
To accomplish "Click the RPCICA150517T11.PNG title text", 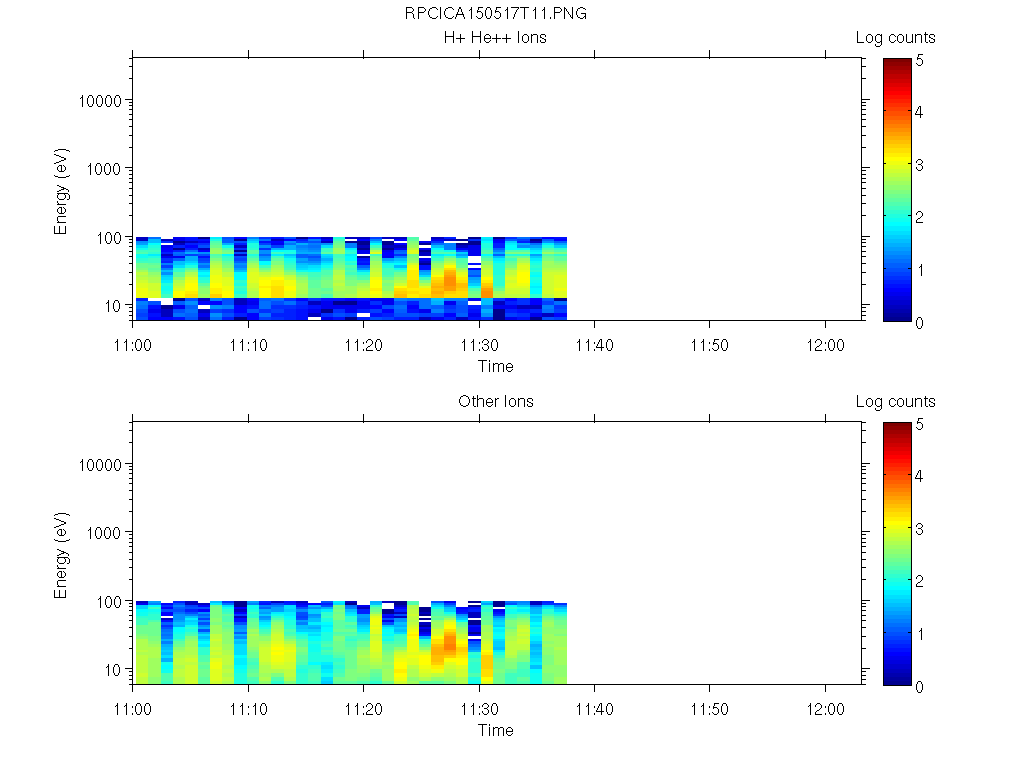I will 496,14.
